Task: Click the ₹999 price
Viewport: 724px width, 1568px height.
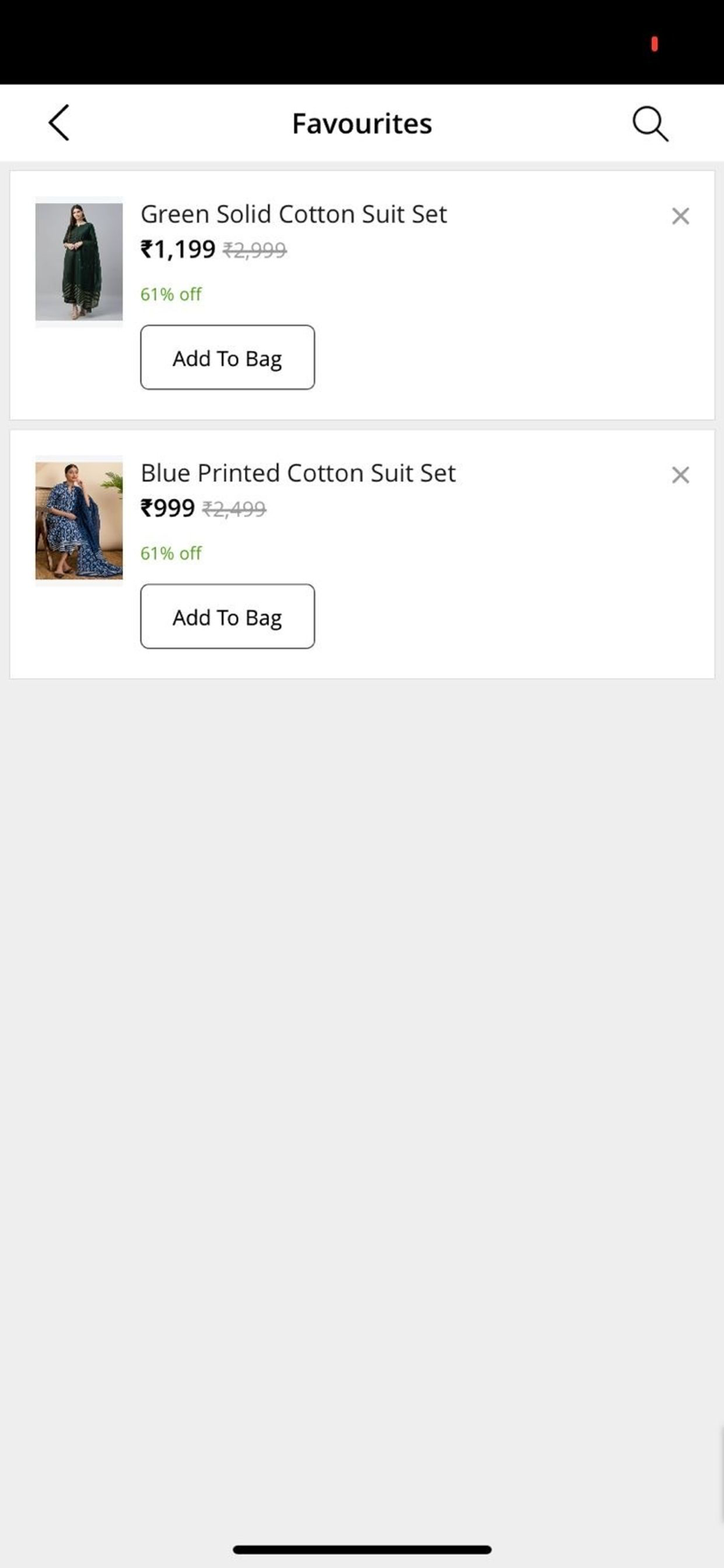Action: click(168, 508)
